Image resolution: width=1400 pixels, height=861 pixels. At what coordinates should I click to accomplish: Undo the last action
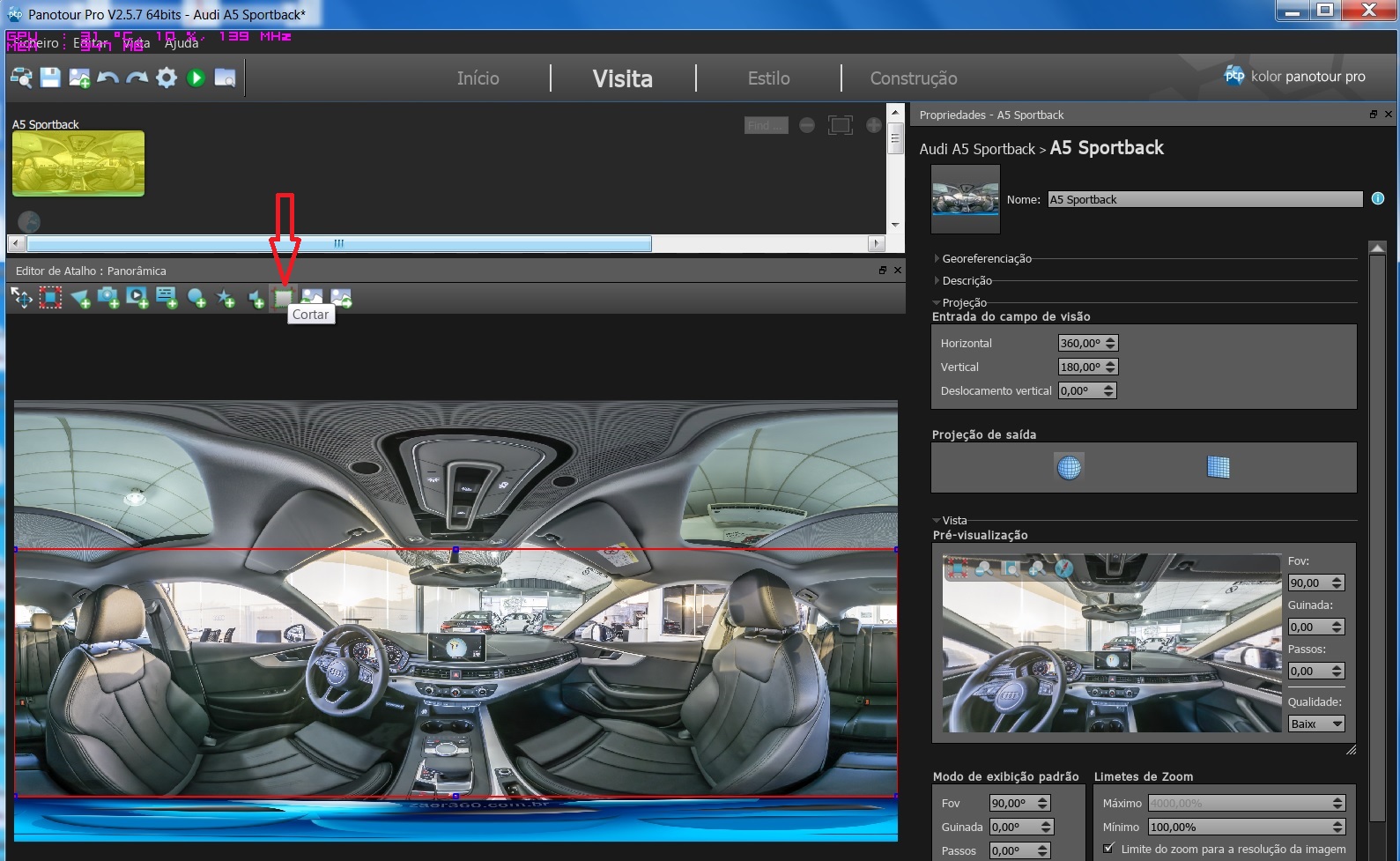coord(107,78)
